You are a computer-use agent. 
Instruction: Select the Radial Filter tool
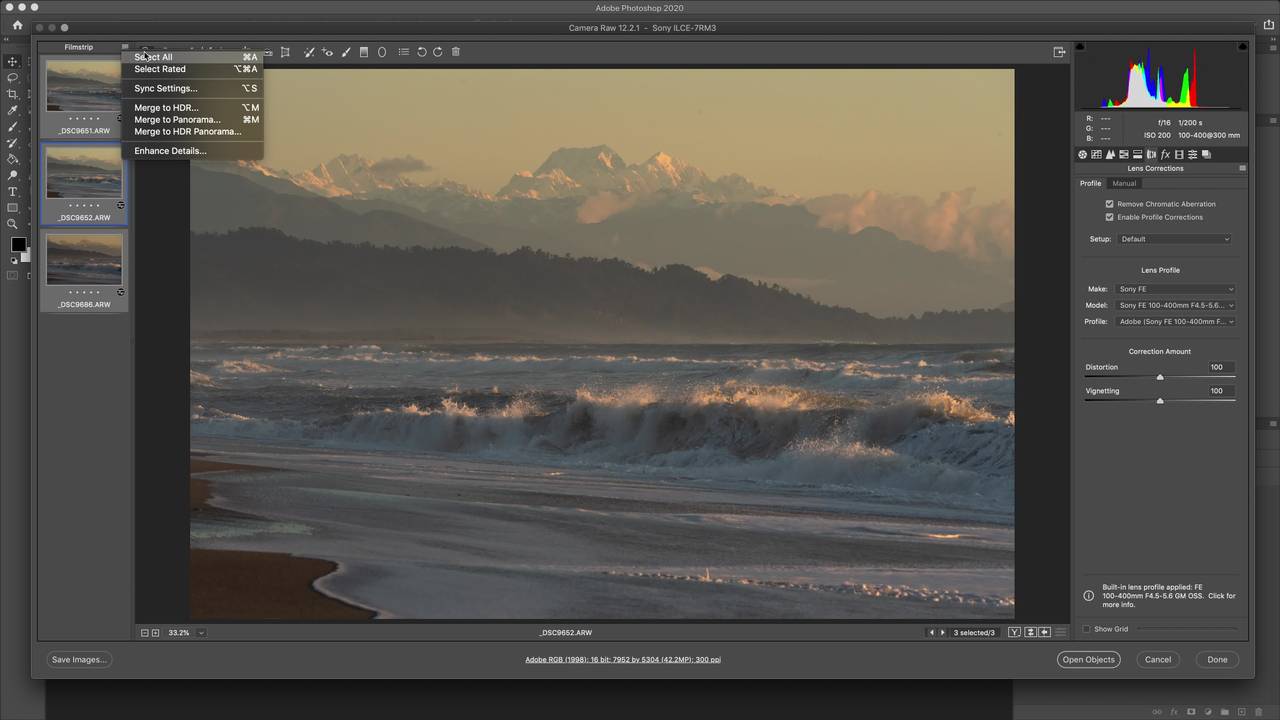click(x=382, y=52)
